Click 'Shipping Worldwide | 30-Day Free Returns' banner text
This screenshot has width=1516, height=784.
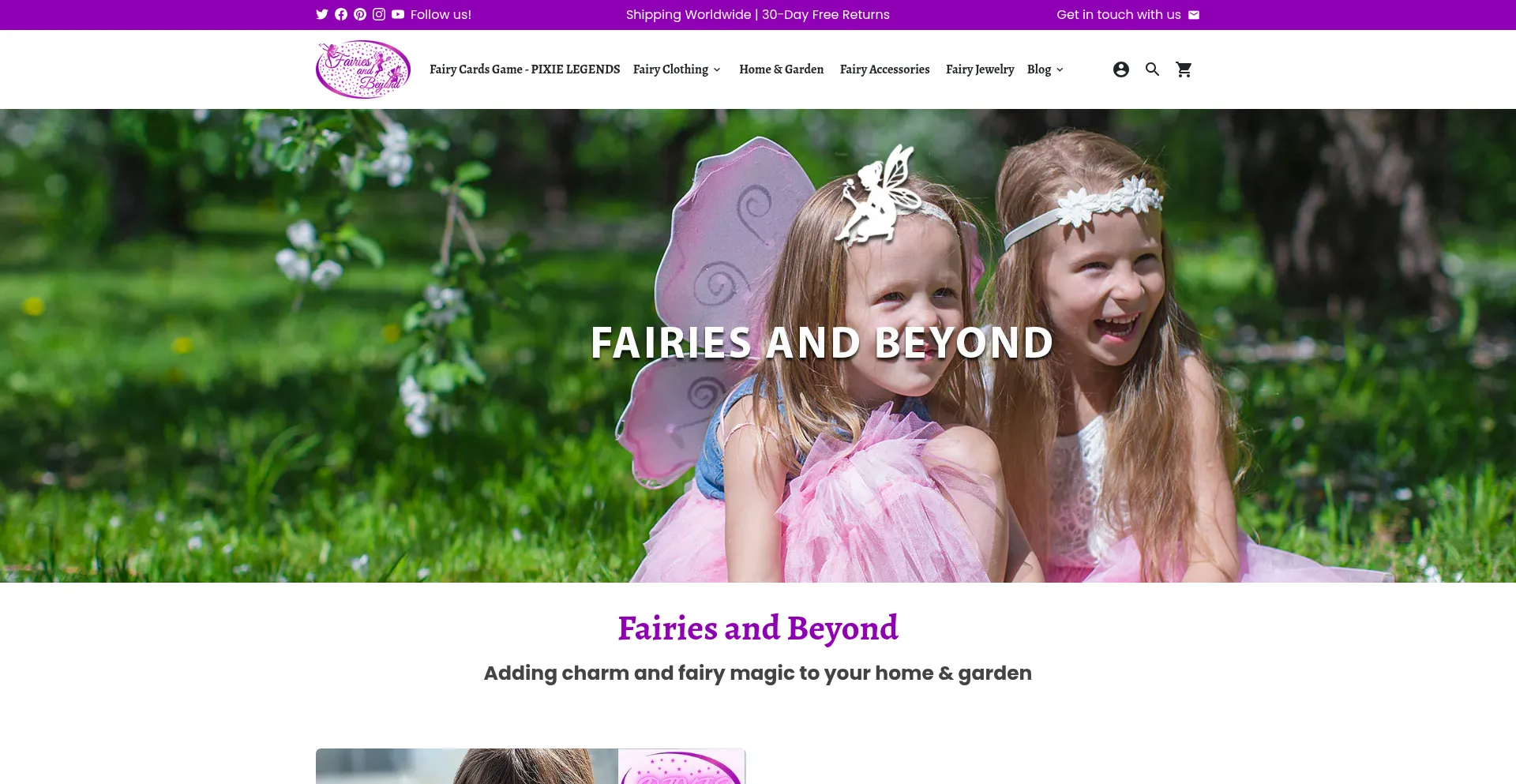pyautogui.click(x=758, y=14)
